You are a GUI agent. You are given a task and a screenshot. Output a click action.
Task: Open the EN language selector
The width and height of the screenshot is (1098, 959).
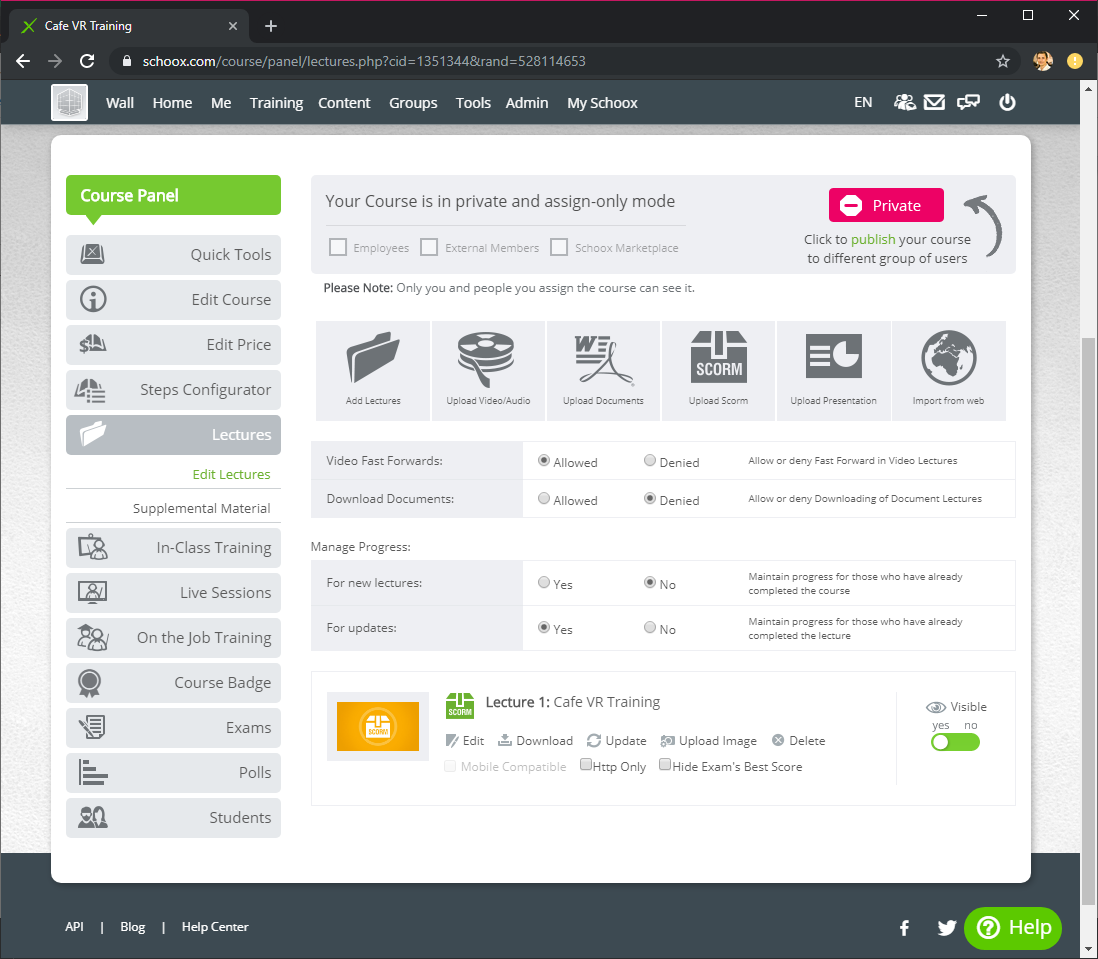pyautogui.click(x=863, y=103)
